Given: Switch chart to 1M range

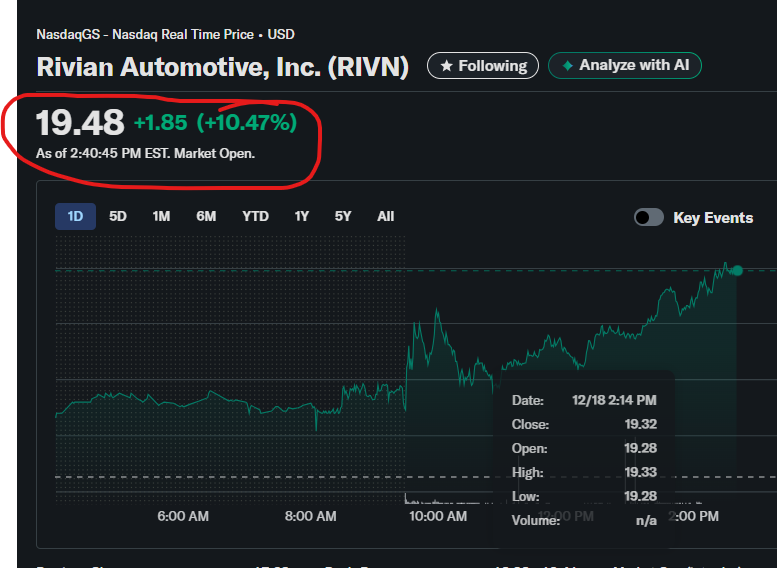Looking at the screenshot, I should pyautogui.click(x=161, y=217).
